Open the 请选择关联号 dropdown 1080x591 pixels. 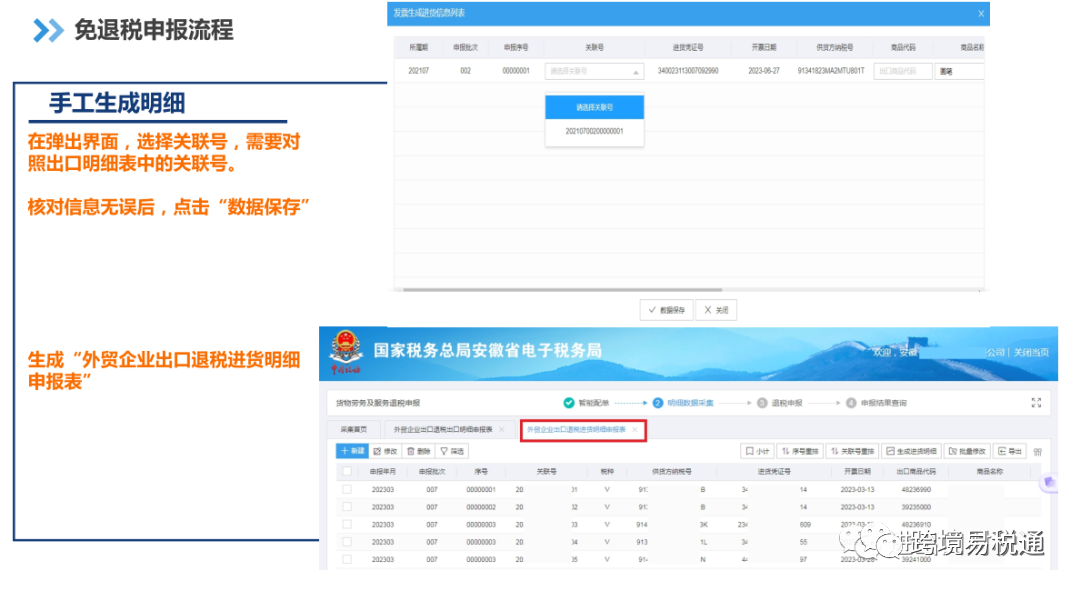[594, 71]
